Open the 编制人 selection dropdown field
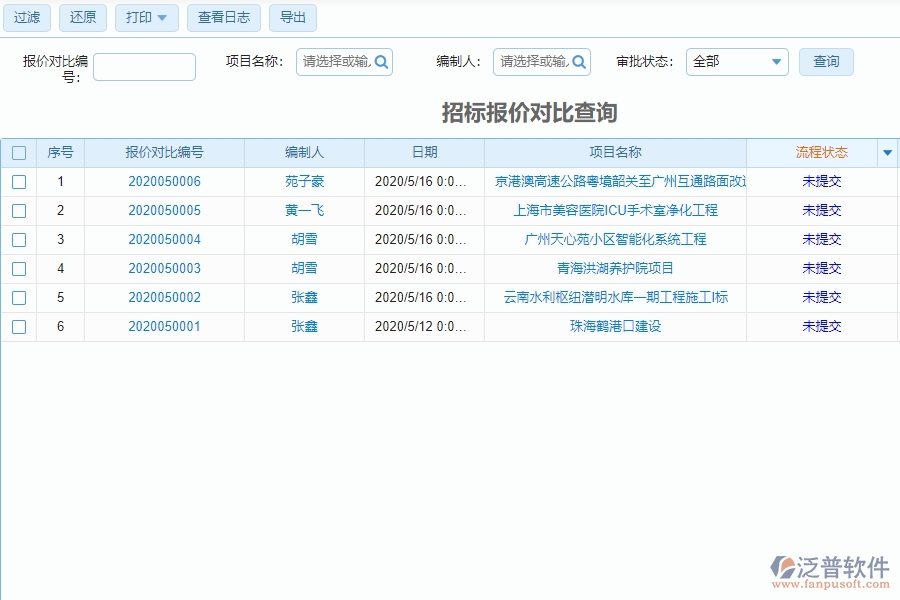Image resolution: width=900 pixels, height=600 pixels. [533, 62]
